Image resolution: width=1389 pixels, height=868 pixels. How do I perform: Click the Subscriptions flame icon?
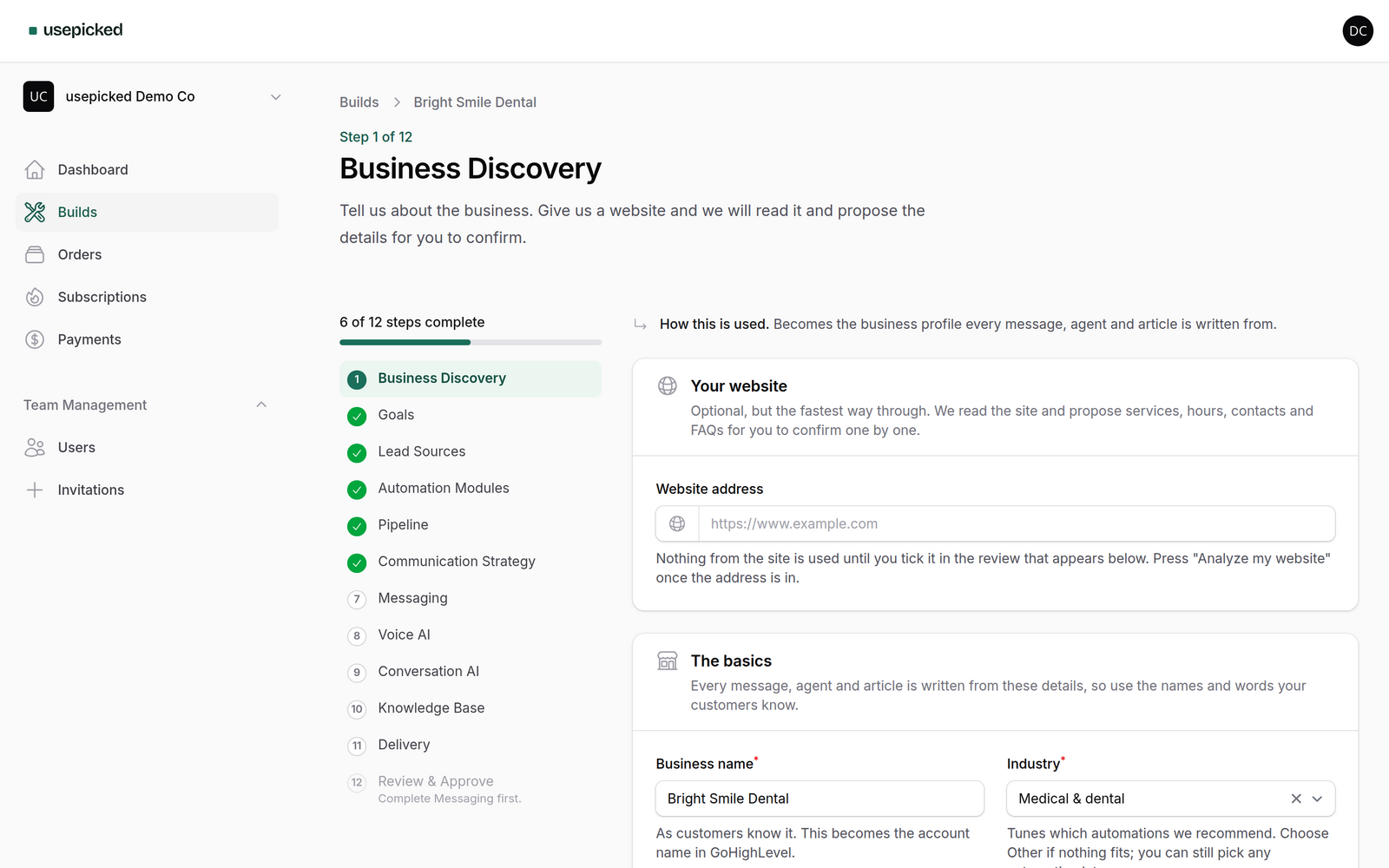(x=35, y=297)
